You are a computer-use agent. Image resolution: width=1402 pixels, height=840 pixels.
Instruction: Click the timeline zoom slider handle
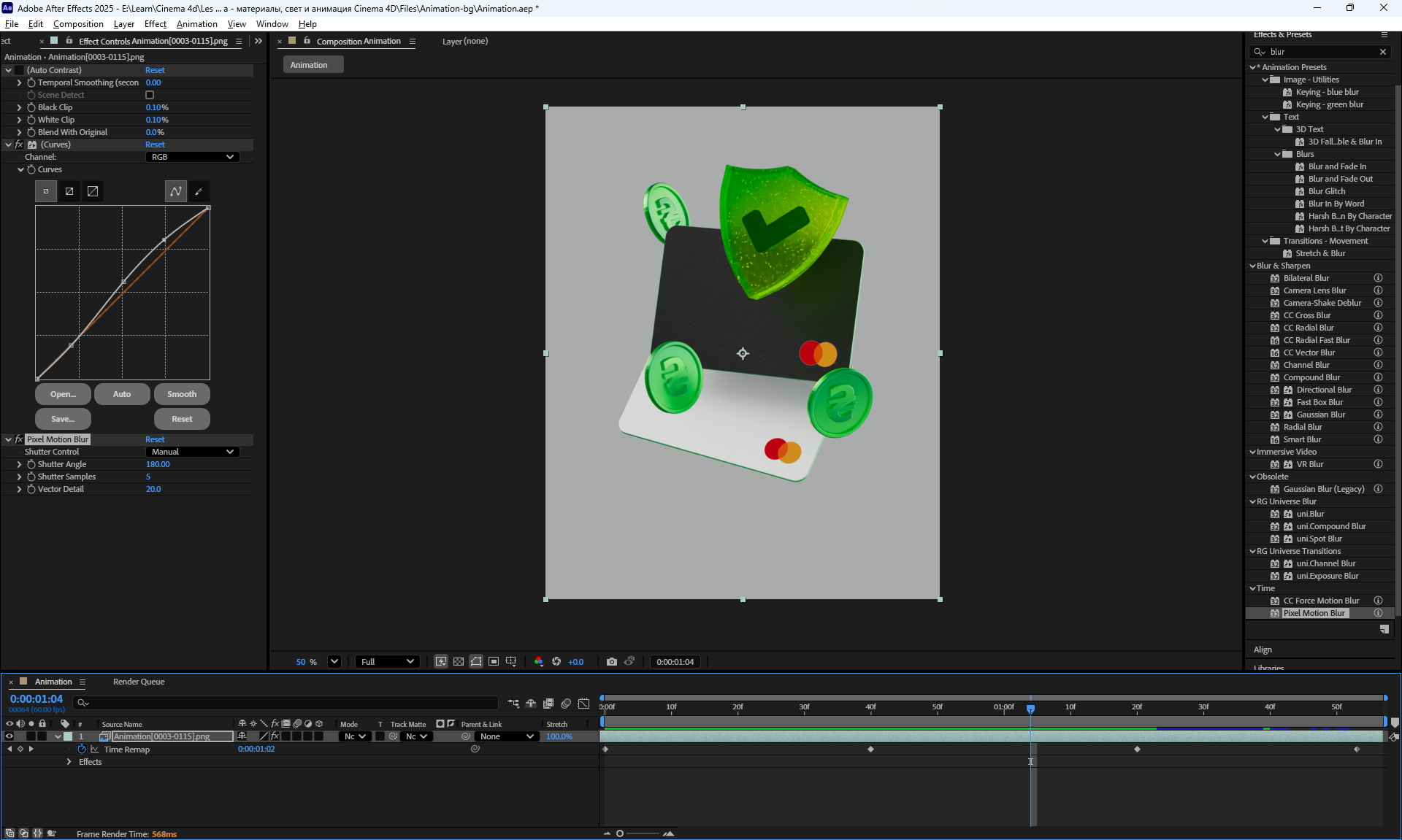click(620, 833)
